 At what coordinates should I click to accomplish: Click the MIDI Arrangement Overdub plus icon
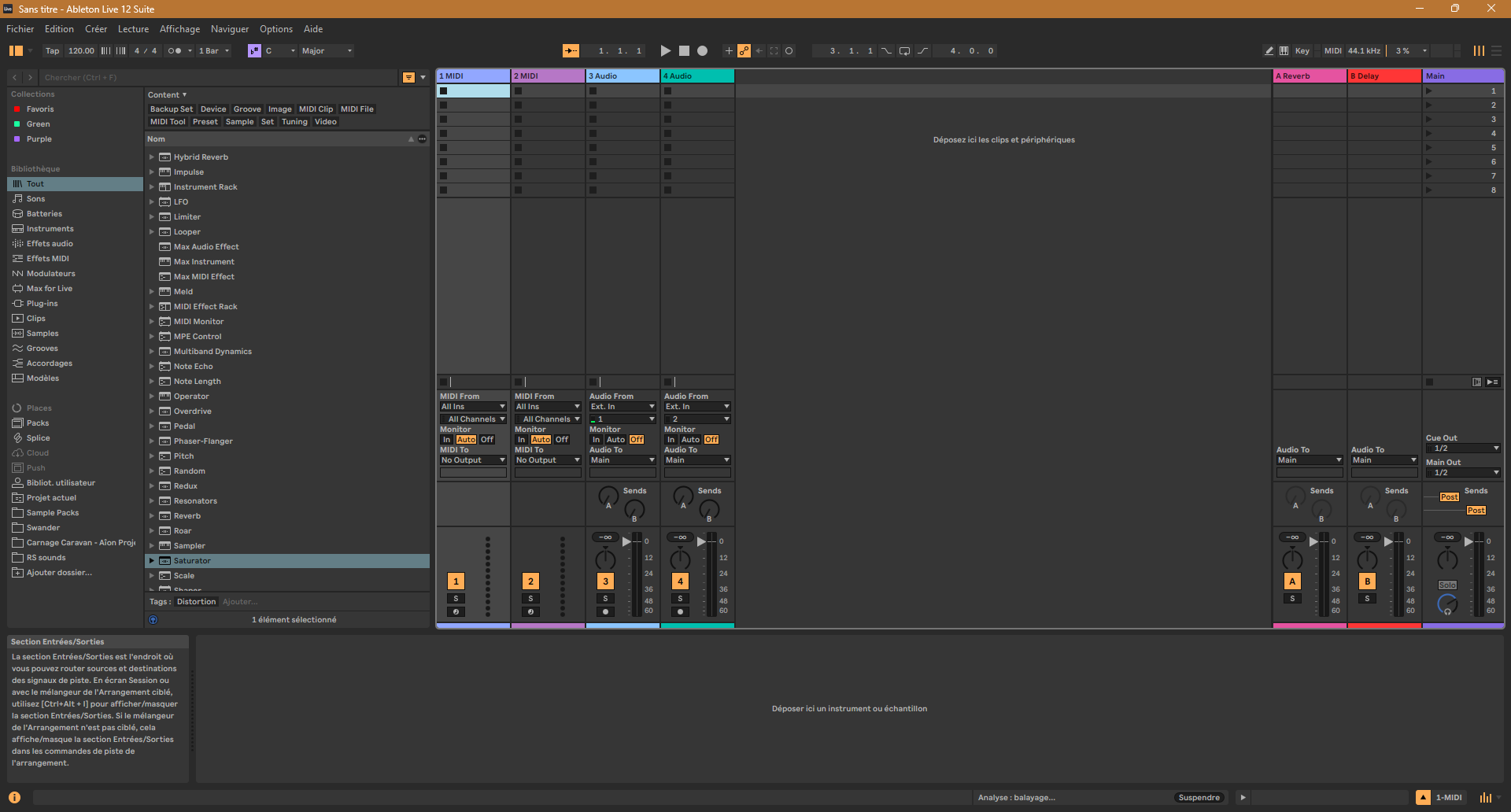(729, 51)
